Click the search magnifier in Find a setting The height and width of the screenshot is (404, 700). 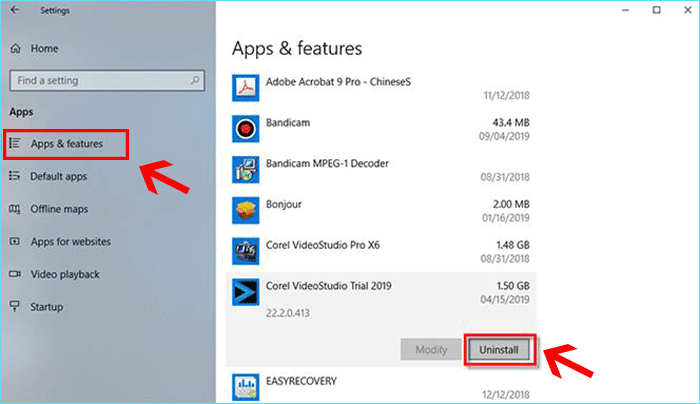195,80
